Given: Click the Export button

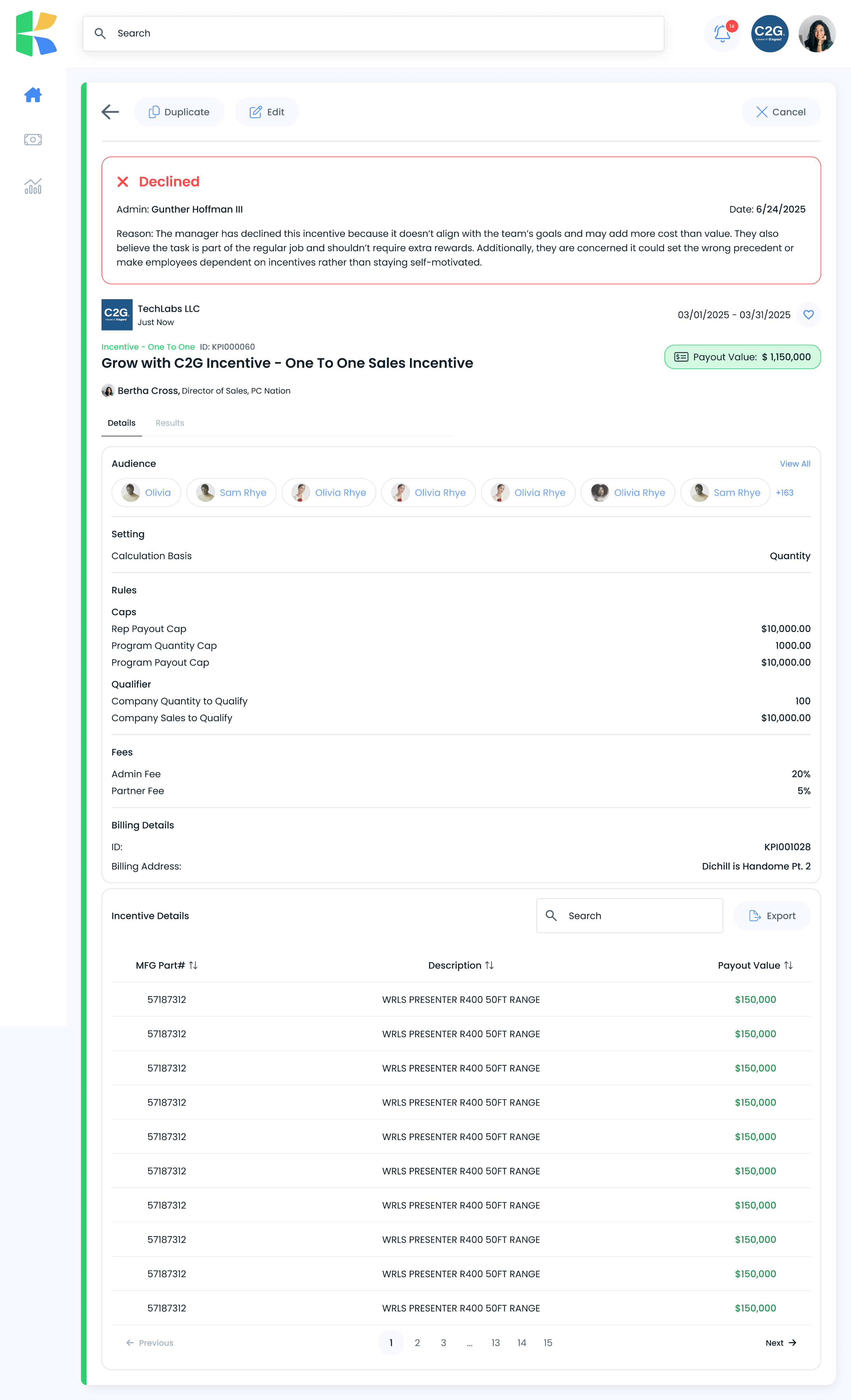Looking at the screenshot, I should (x=771, y=915).
